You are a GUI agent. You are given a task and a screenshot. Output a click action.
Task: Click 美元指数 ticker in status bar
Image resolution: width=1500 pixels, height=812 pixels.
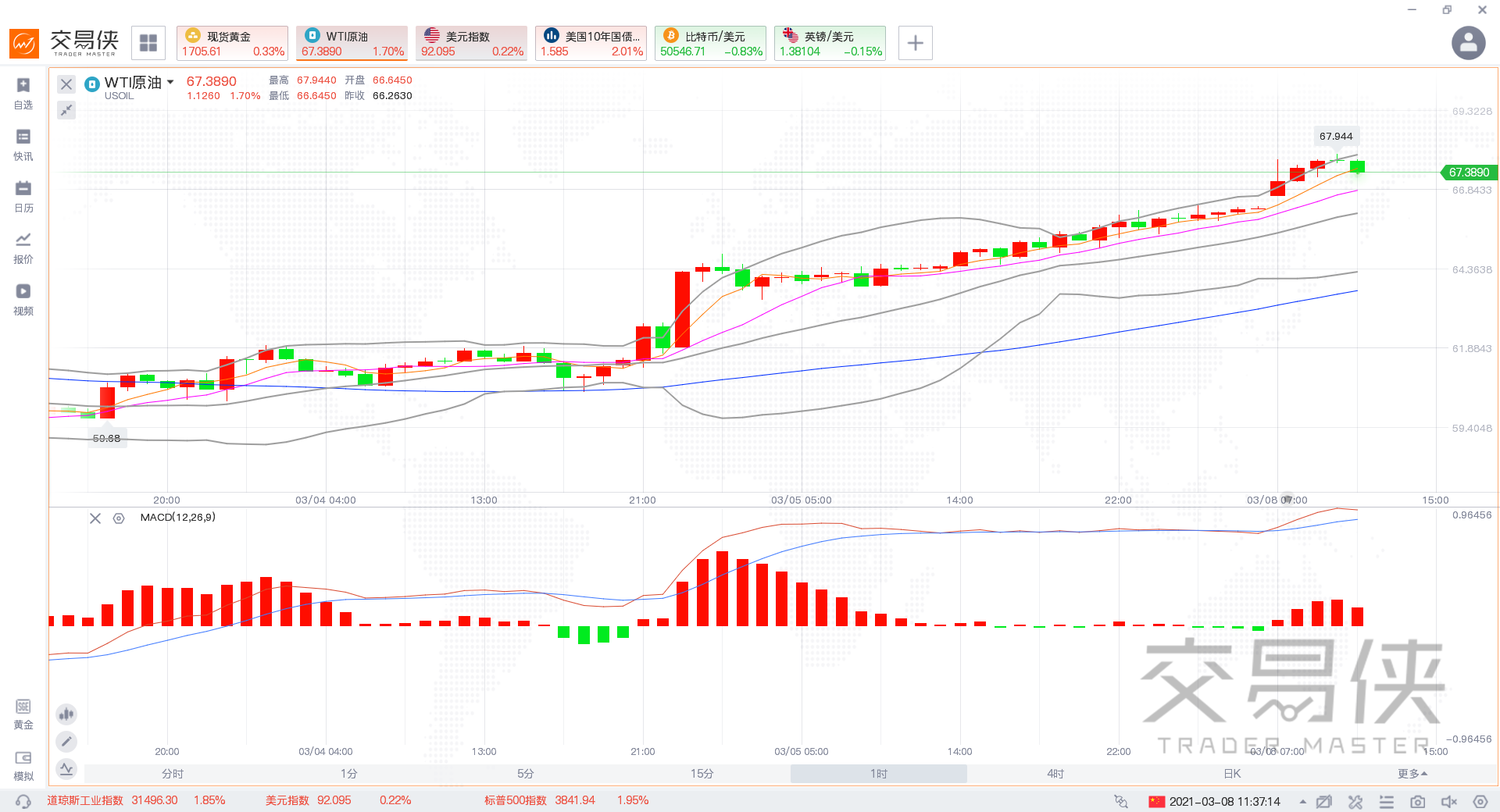pos(338,800)
